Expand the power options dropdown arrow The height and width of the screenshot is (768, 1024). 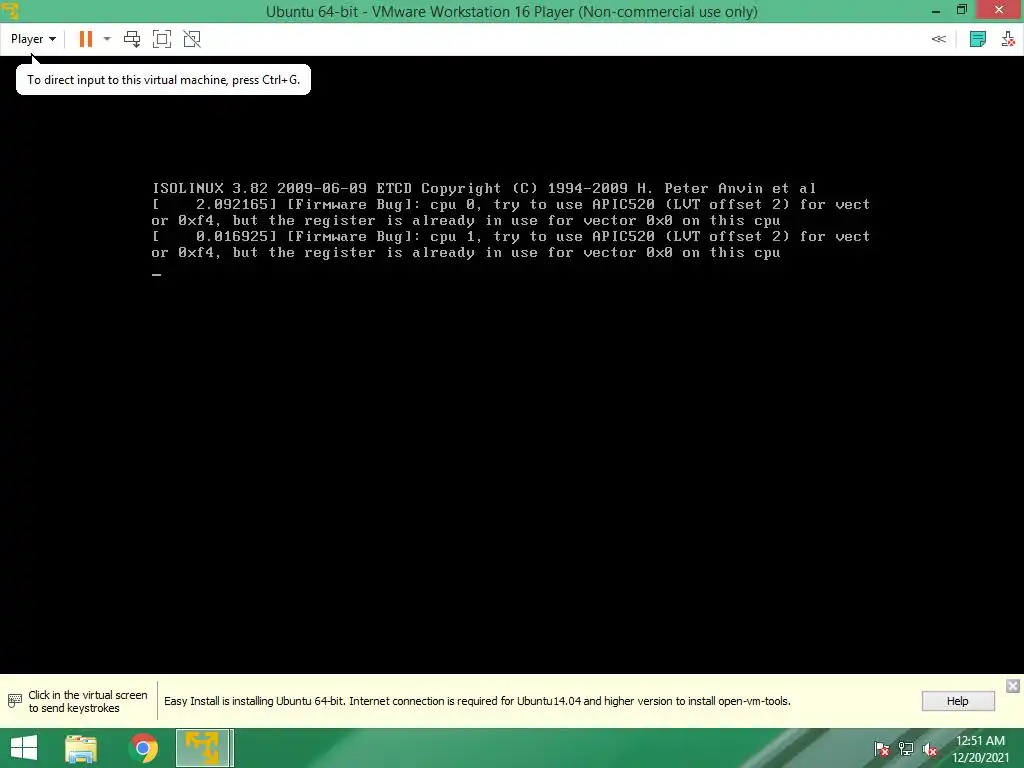point(107,39)
